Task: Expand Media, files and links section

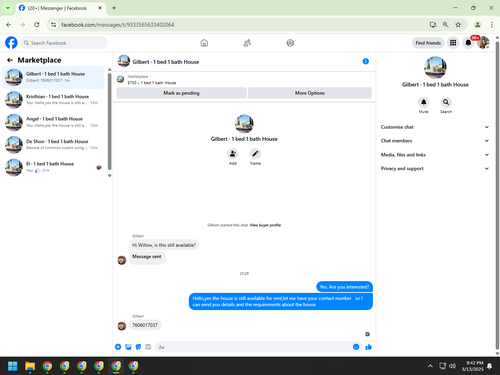Action: tap(435, 155)
